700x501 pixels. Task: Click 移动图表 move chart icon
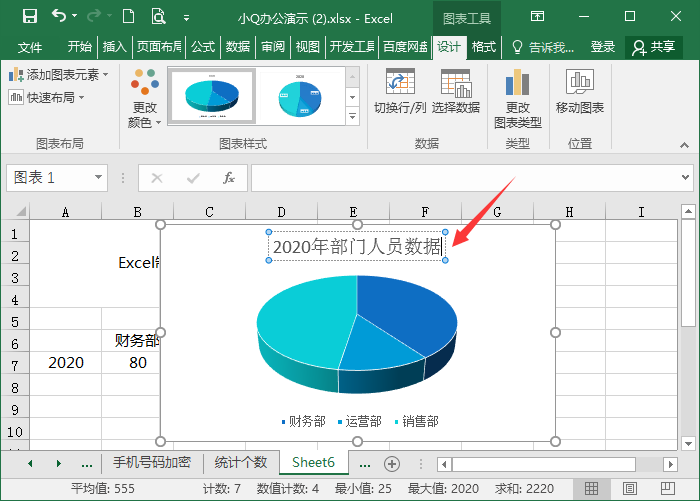click(579, 92)
